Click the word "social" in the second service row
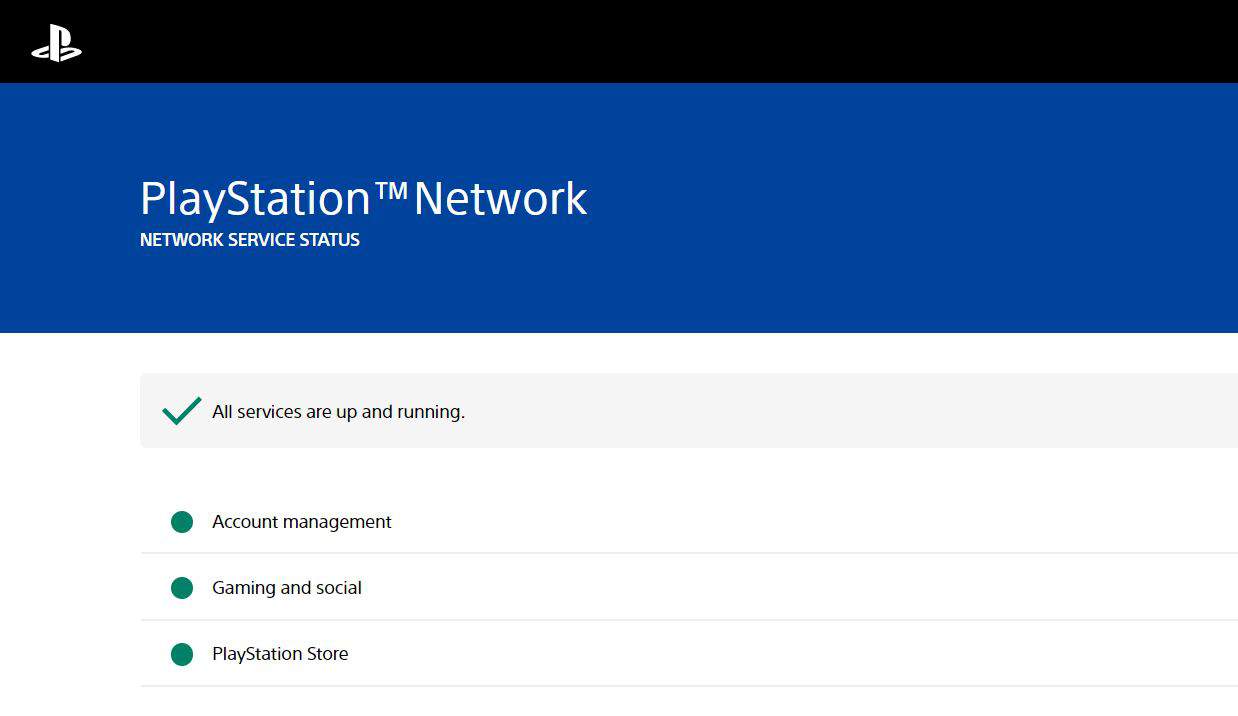Viewport: 1238px width, 716px height. pyautogui.click(x=338, y=588)
